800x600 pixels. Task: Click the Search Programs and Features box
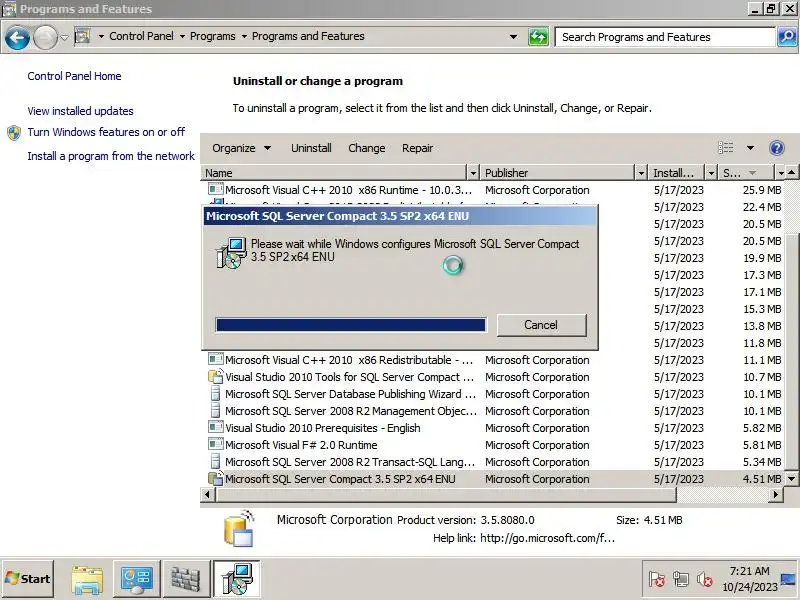665,37
